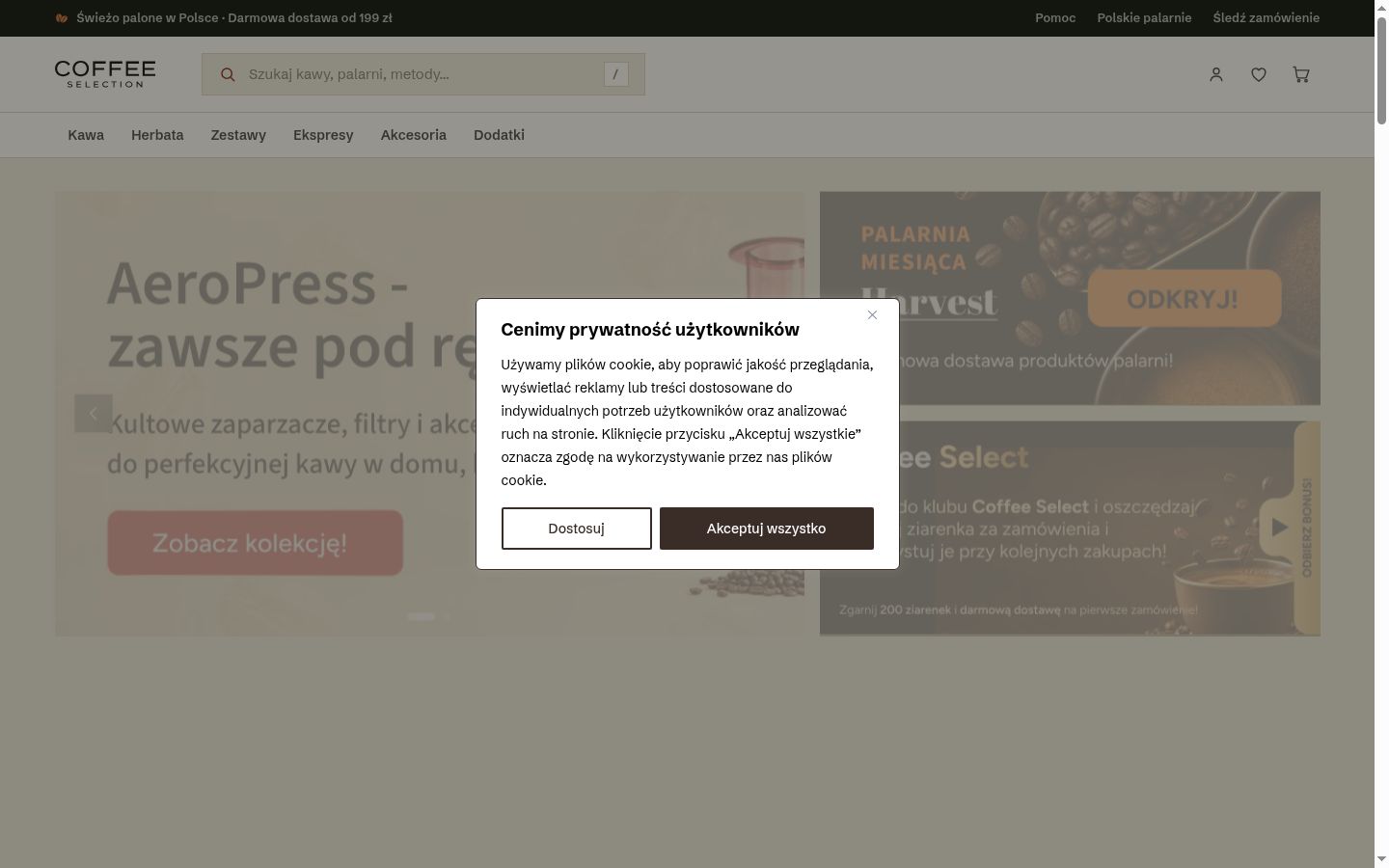Focus the Szukaj kawy search field
The height and width of the screenshot is (868, 1389).
[x=423, y=74]
